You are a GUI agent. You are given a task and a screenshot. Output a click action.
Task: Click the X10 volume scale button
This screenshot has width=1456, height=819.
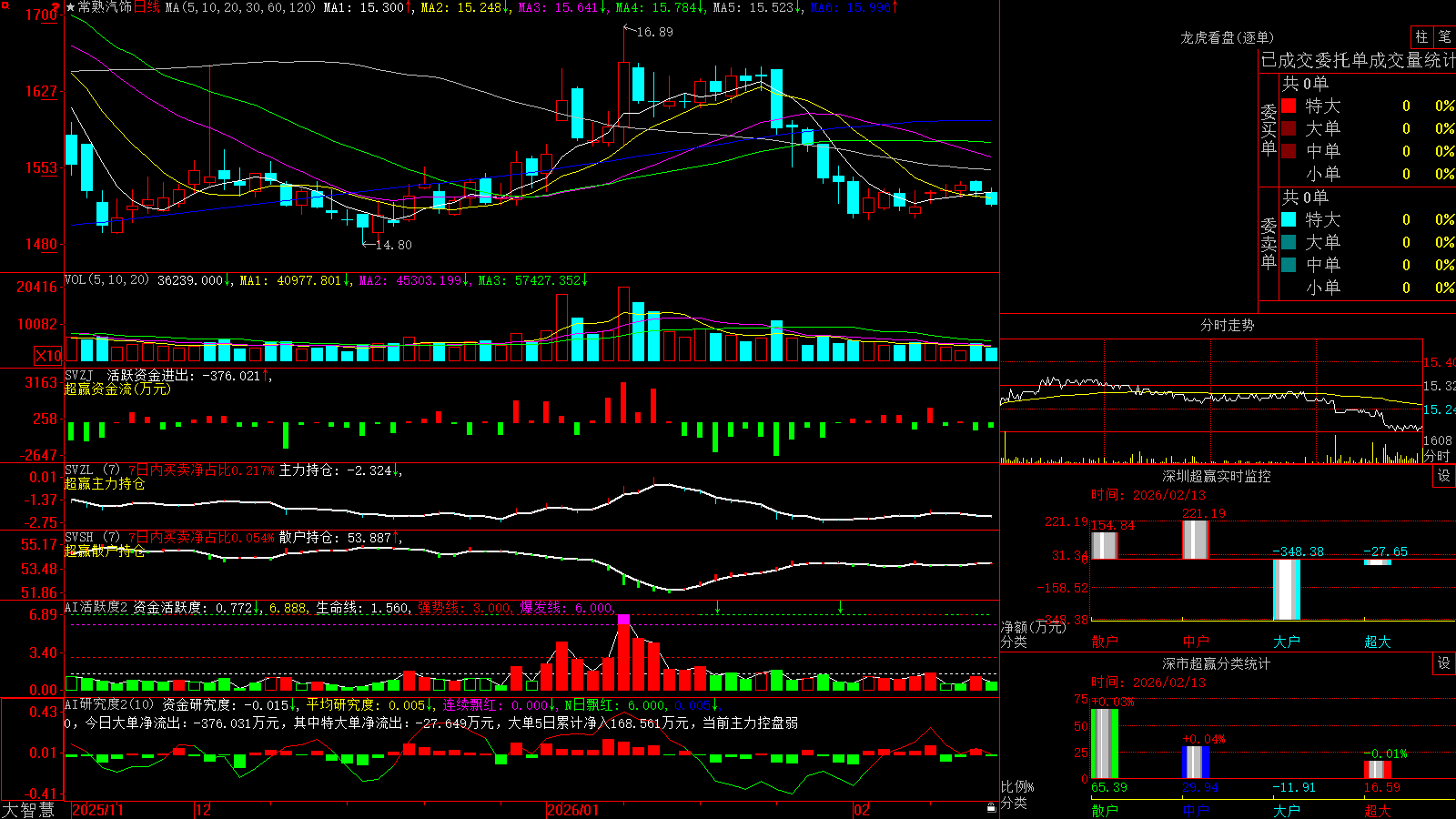pos(48,356)
